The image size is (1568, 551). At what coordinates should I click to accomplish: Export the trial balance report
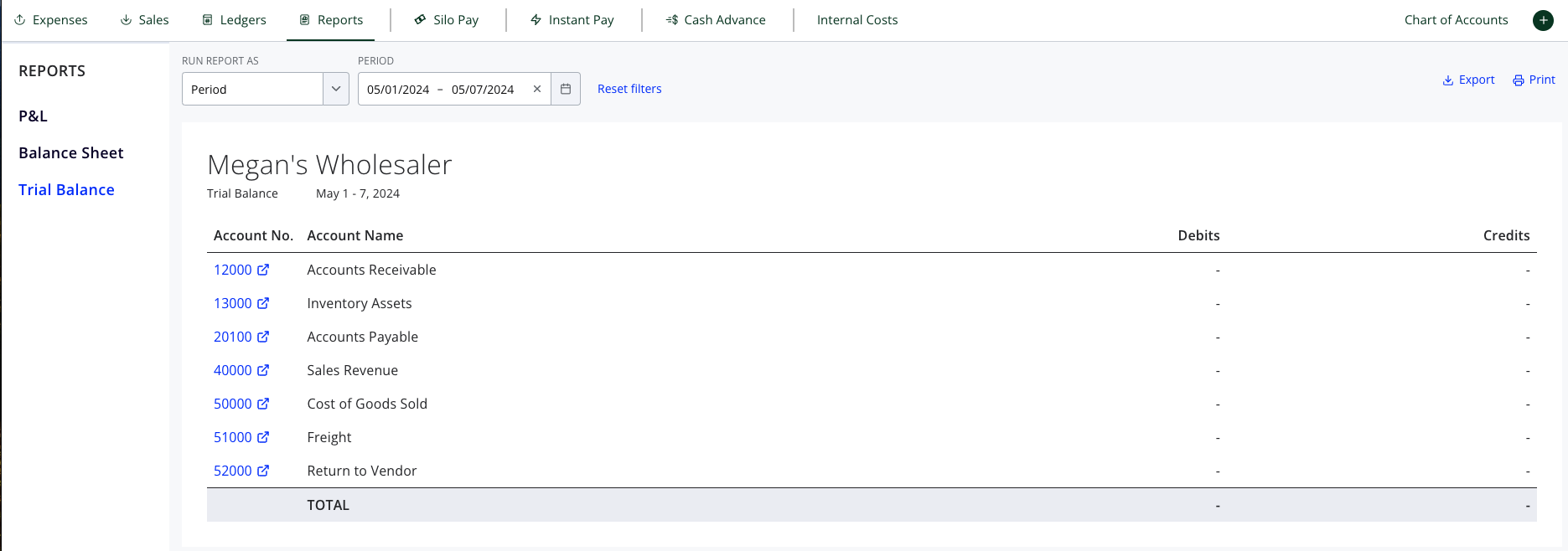click(1468, 80)
